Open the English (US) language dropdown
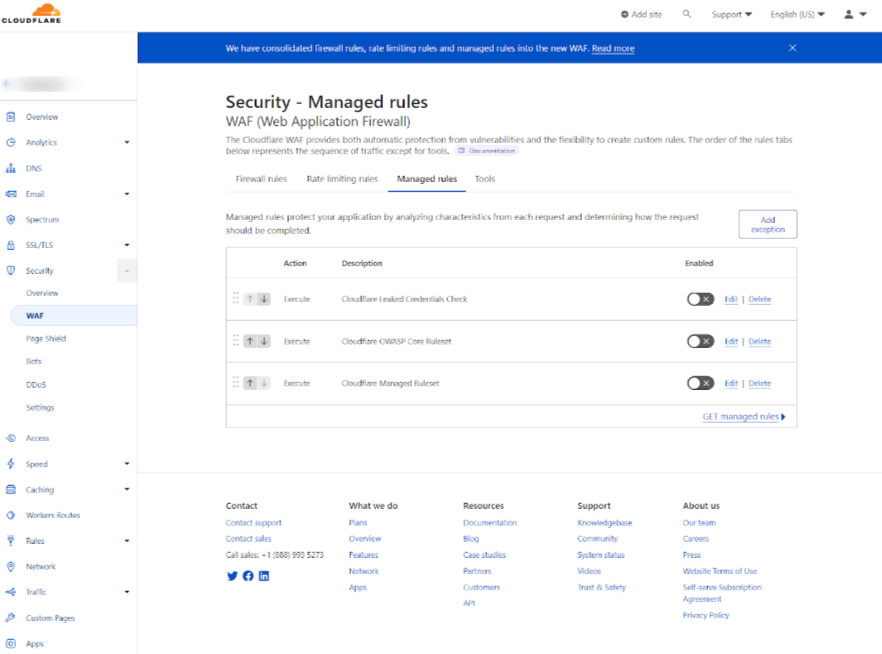882x654 pixels. coord(798,15)
